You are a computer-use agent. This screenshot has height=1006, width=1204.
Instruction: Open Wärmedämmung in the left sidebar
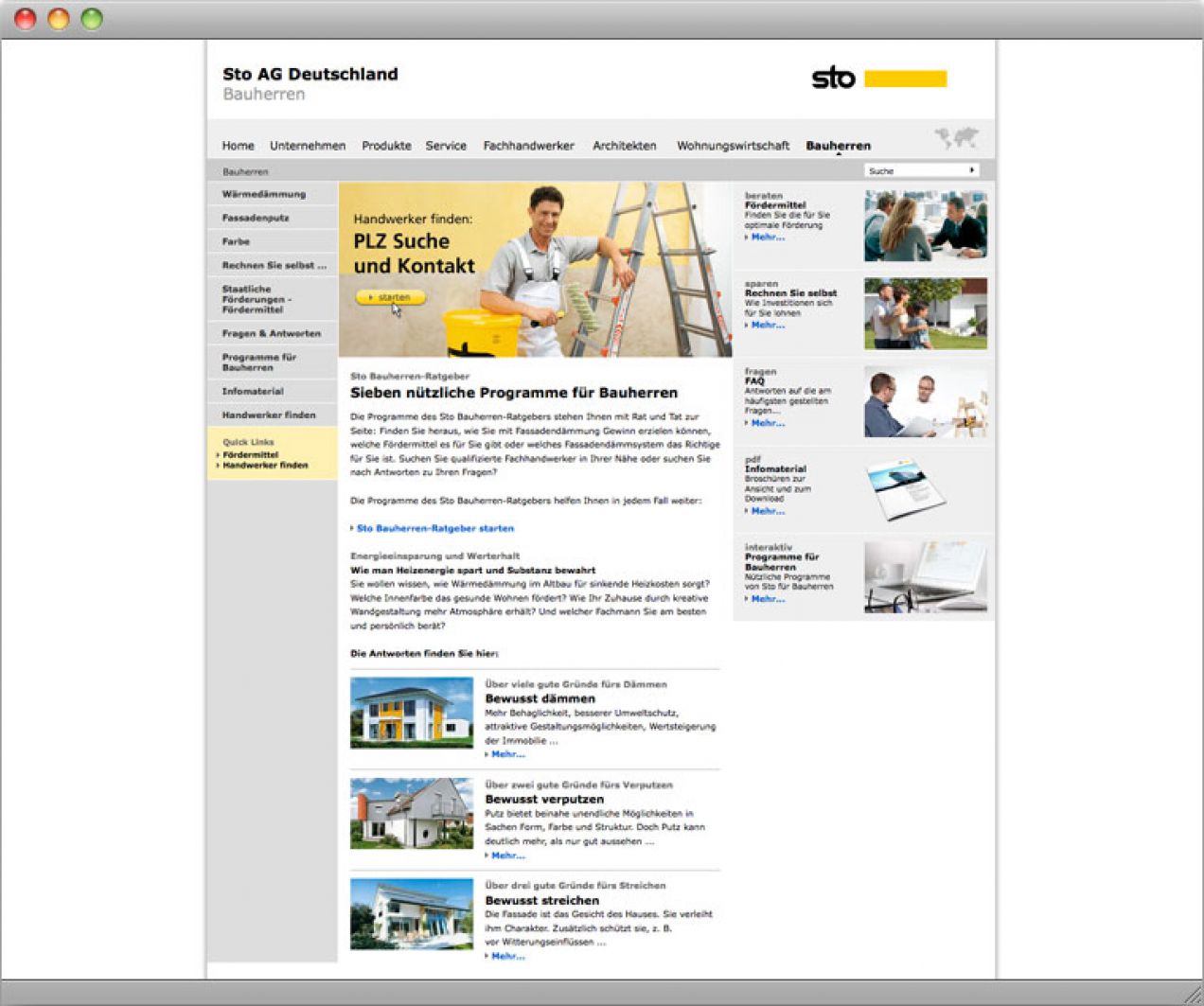coord(264,194)
